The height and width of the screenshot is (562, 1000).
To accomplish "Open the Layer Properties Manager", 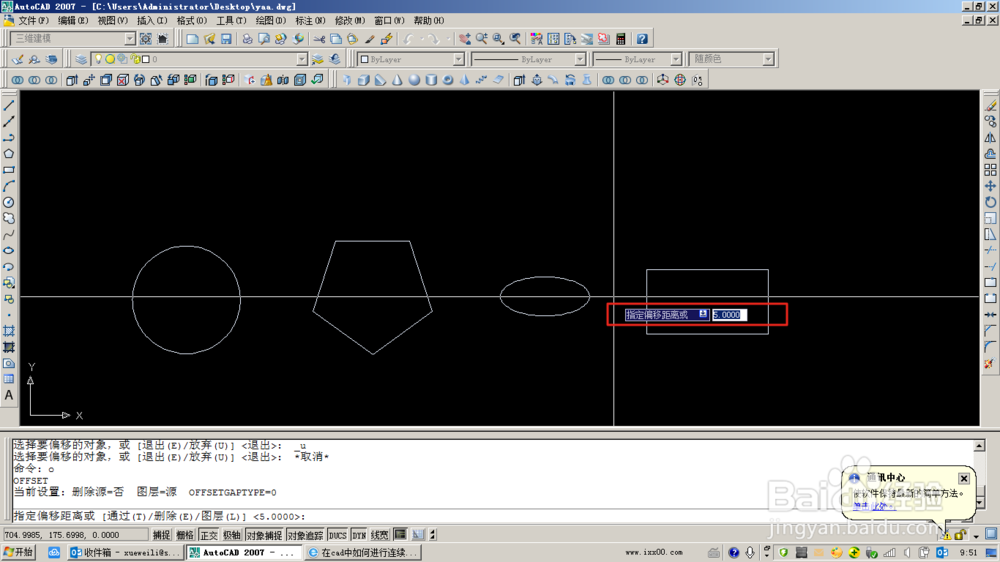I will (x=81, y=59).
